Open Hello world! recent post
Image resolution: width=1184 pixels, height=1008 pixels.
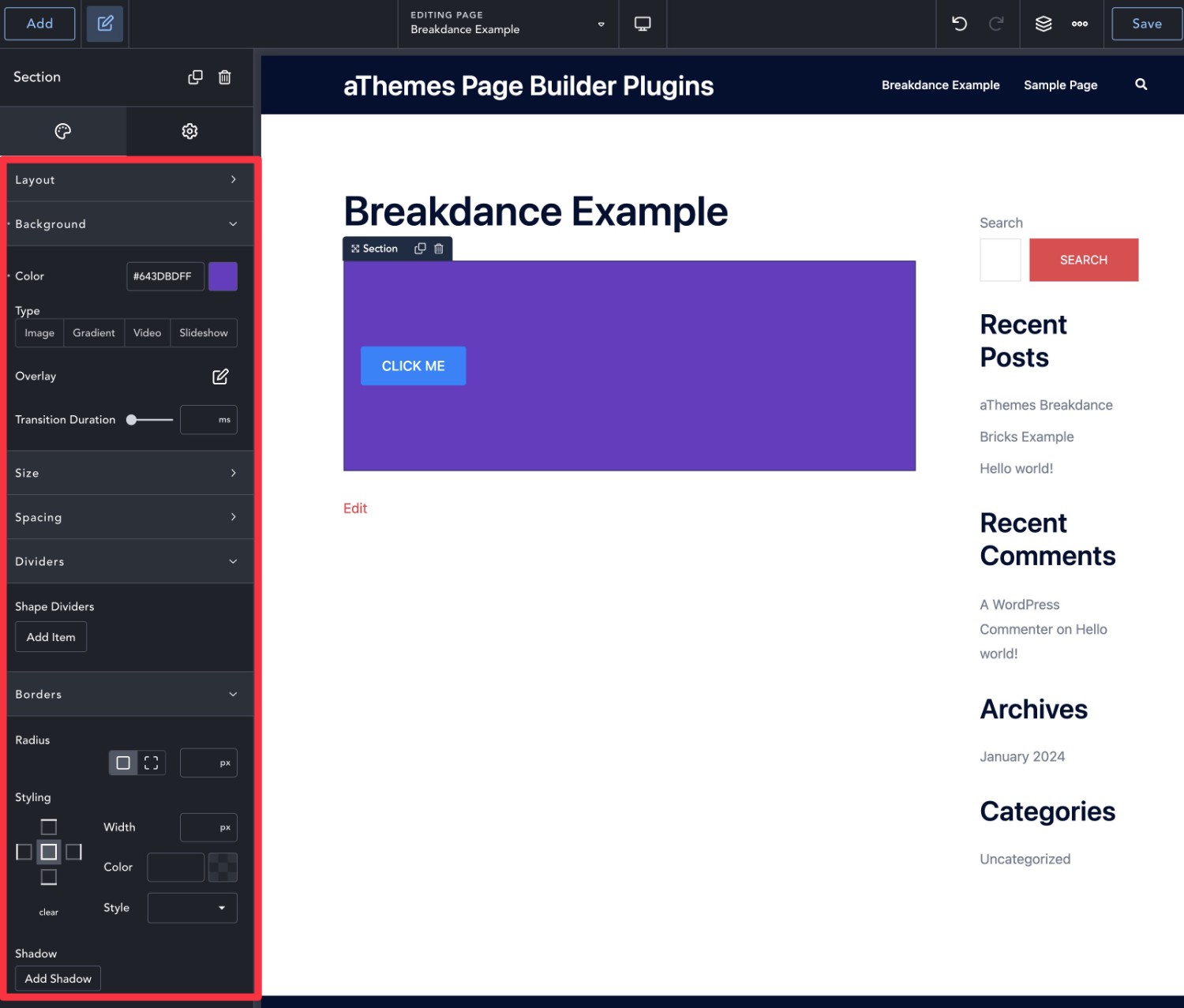tap(1016, 468)
